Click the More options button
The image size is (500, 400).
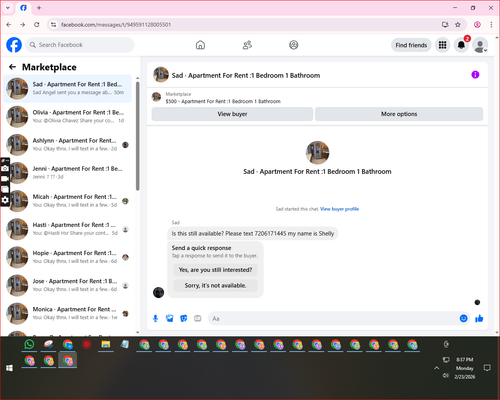pyautogui.click(x=399, y=114)
